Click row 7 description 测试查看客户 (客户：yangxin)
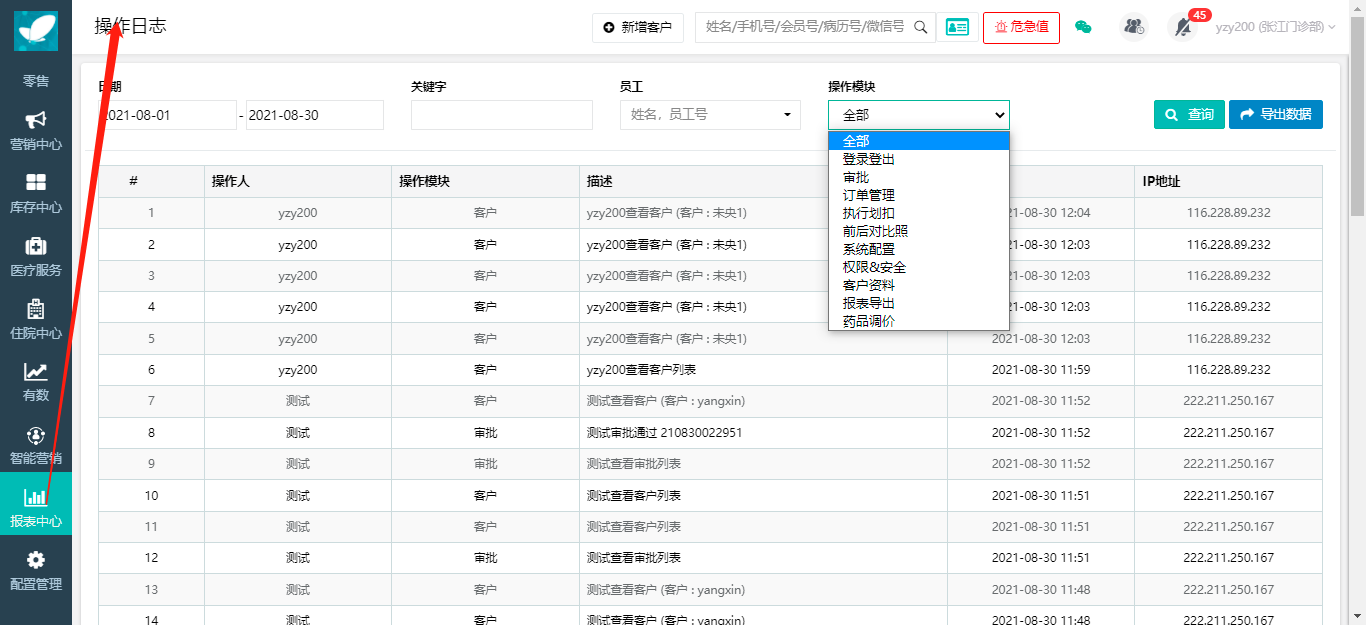The image size is (1366, 625). coord(666,401)
